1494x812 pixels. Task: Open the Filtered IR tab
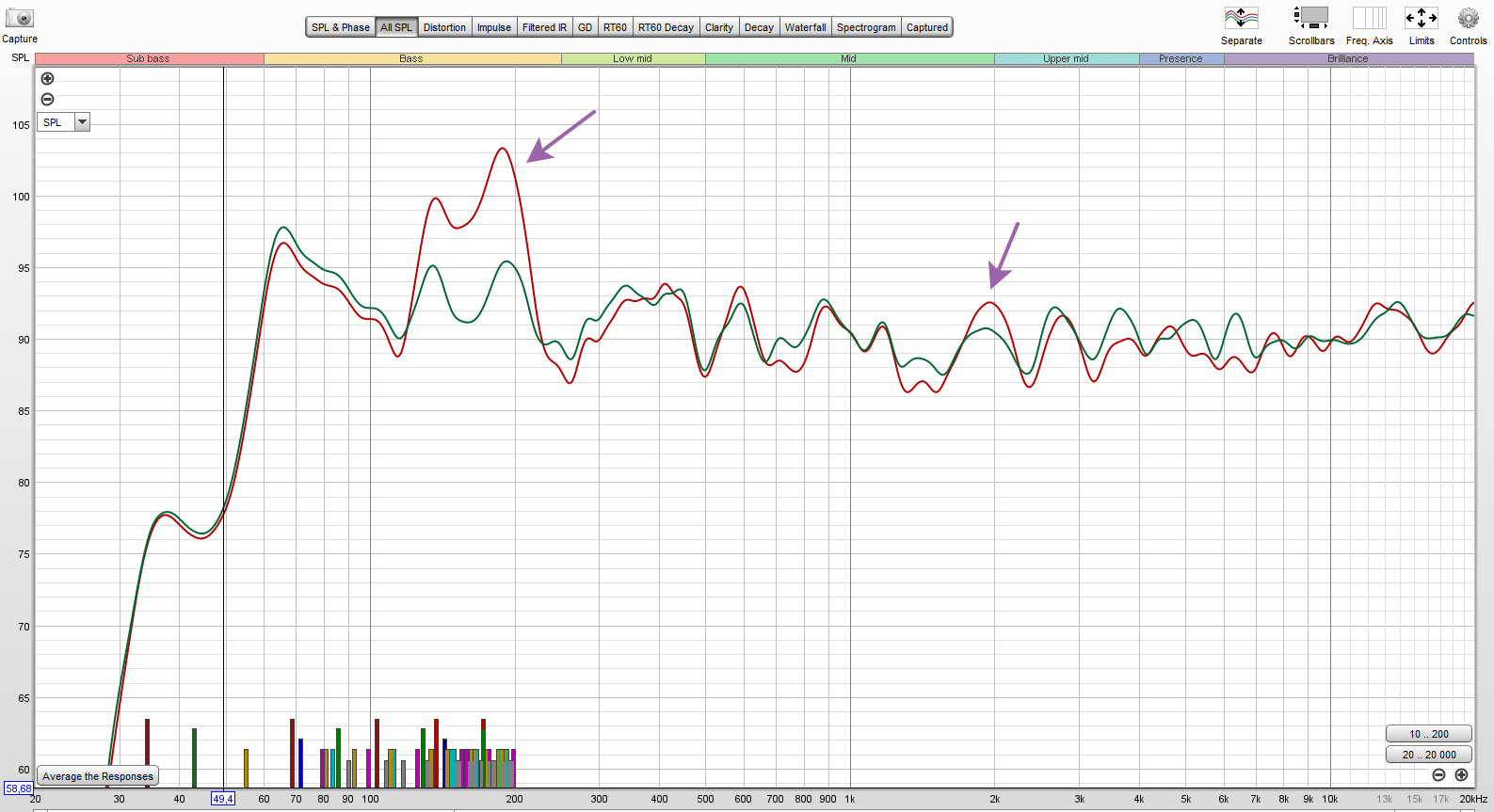545,27
